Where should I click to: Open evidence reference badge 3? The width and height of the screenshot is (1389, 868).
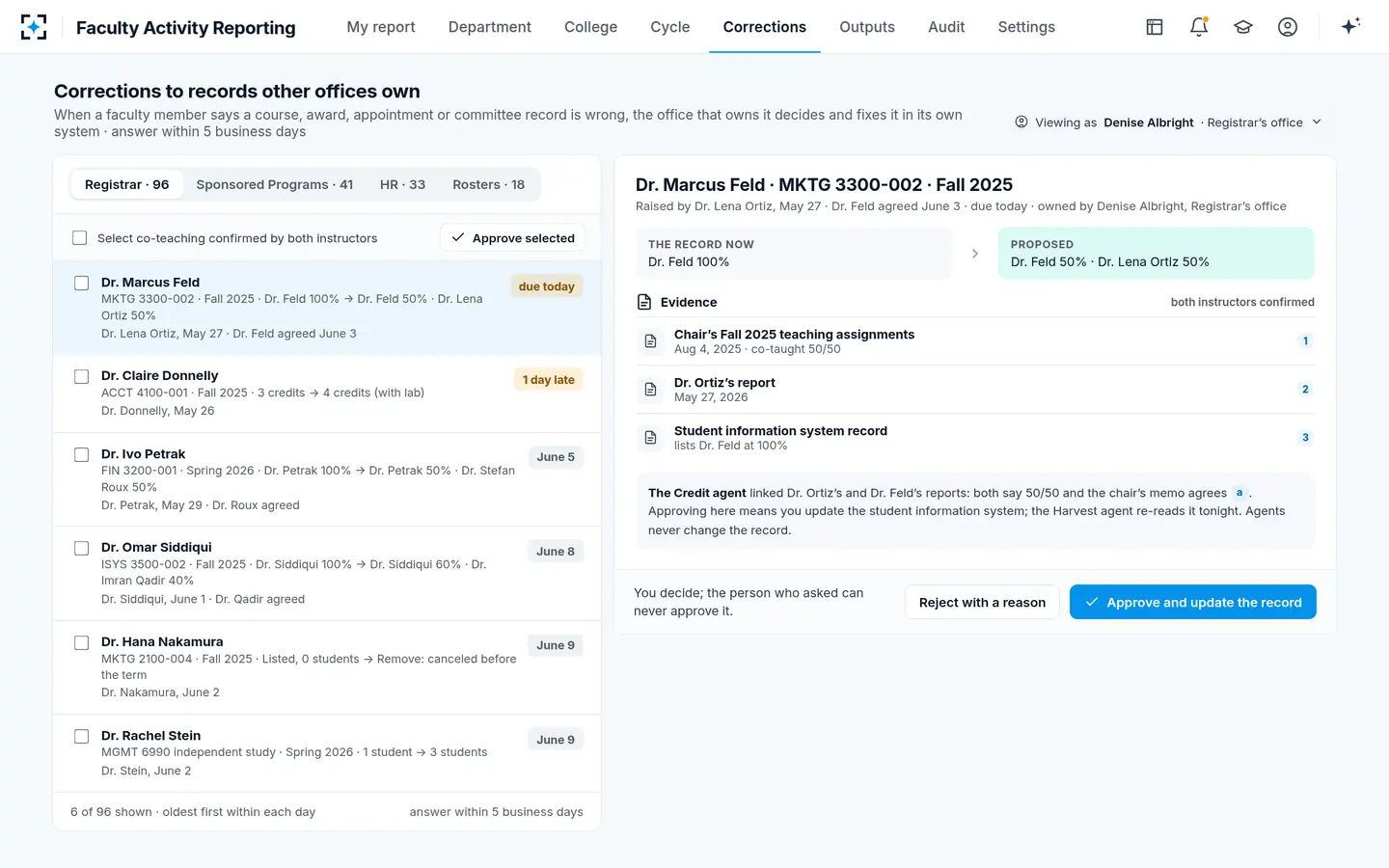(x=1305, y=437)
